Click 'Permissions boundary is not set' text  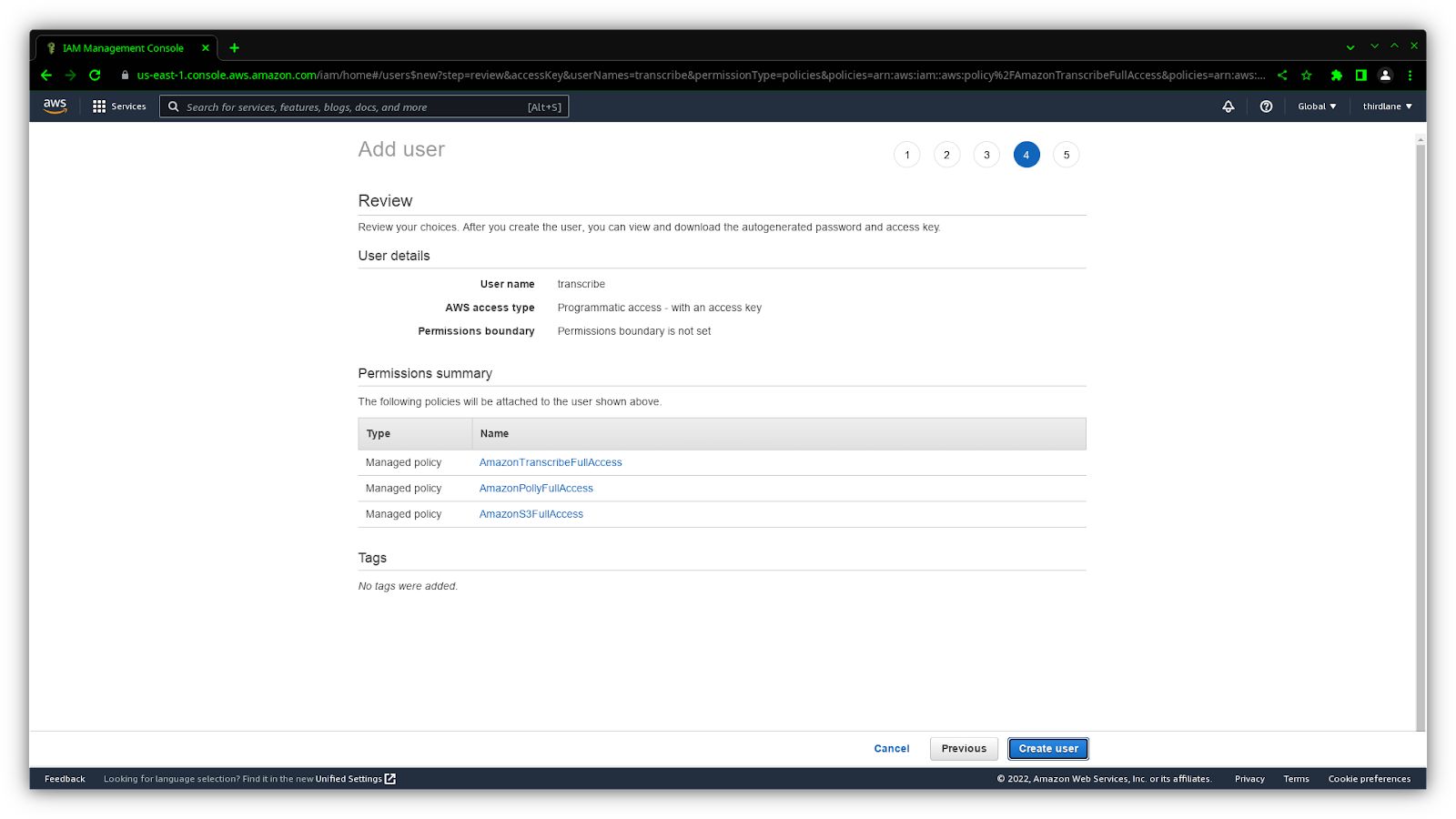[x=634, y=331]
